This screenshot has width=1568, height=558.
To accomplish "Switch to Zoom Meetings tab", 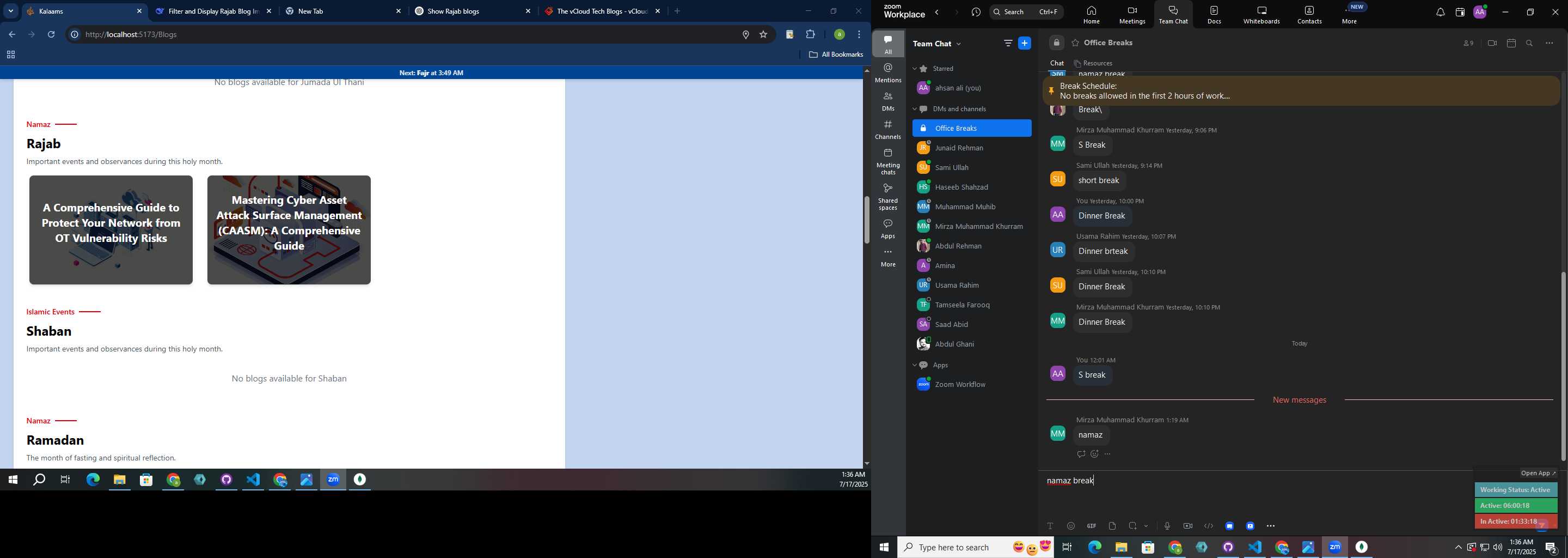I will click(x=1132, y=15).
